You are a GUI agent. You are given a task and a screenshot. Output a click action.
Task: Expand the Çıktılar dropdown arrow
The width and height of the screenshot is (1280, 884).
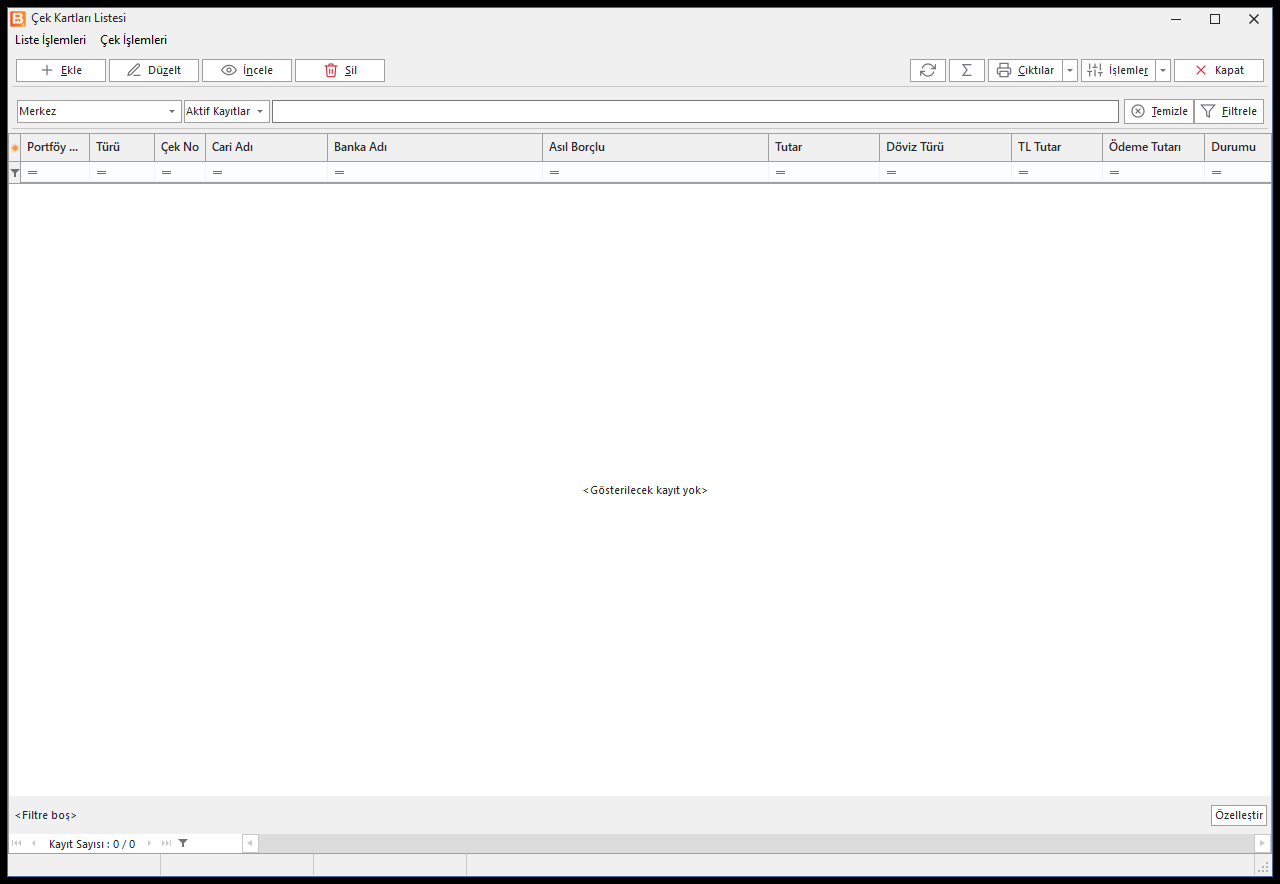pos(1070,70)
